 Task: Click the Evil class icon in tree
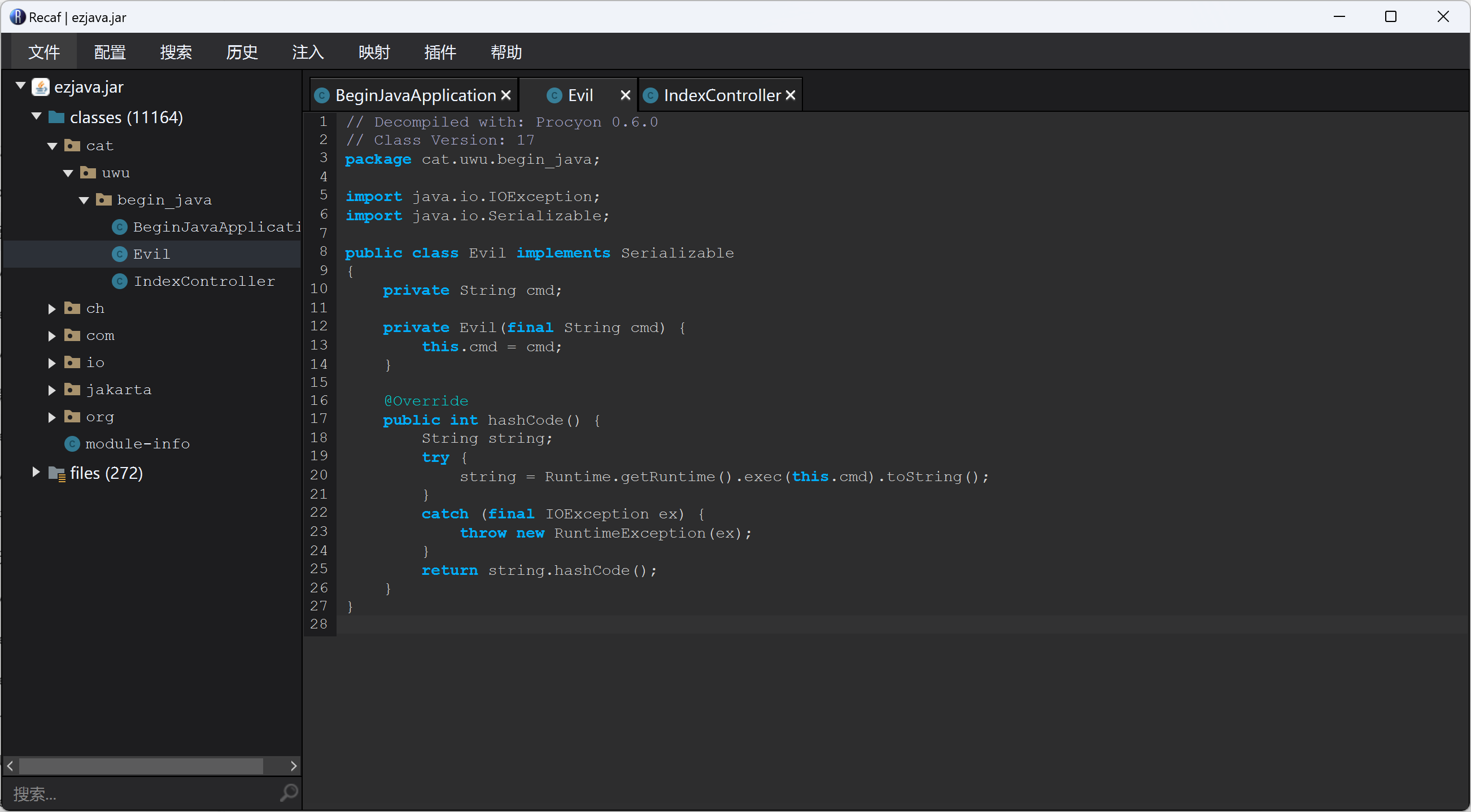pyautogui.click(x=119, y=254)
